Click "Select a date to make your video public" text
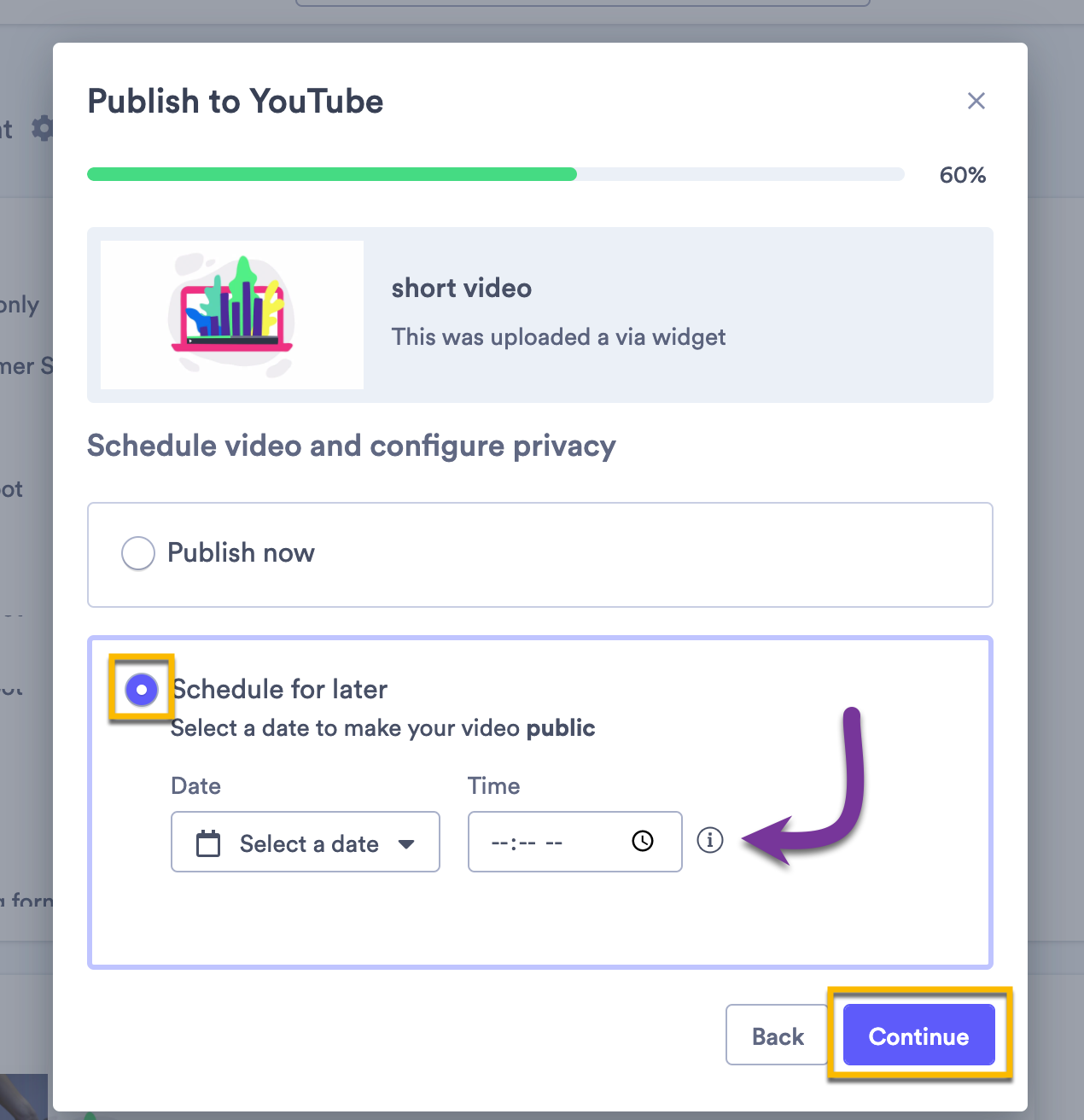Viewport: 1084px width, 1120px height. tap(383, 728)
